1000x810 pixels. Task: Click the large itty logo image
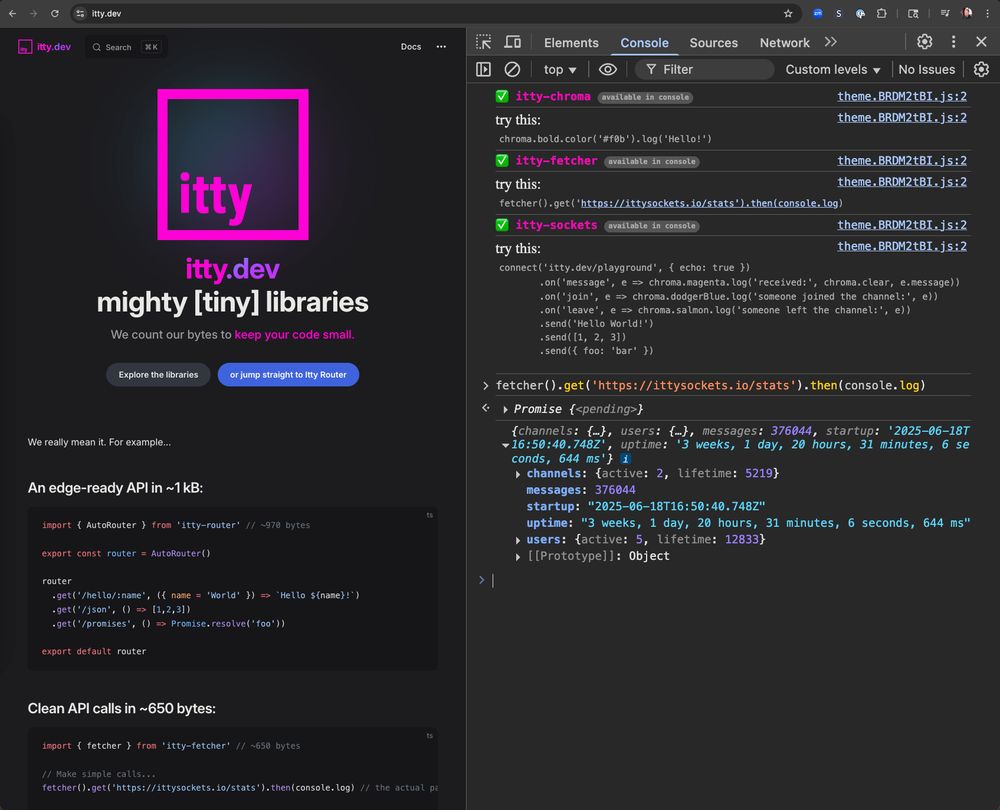coord(233,165)
